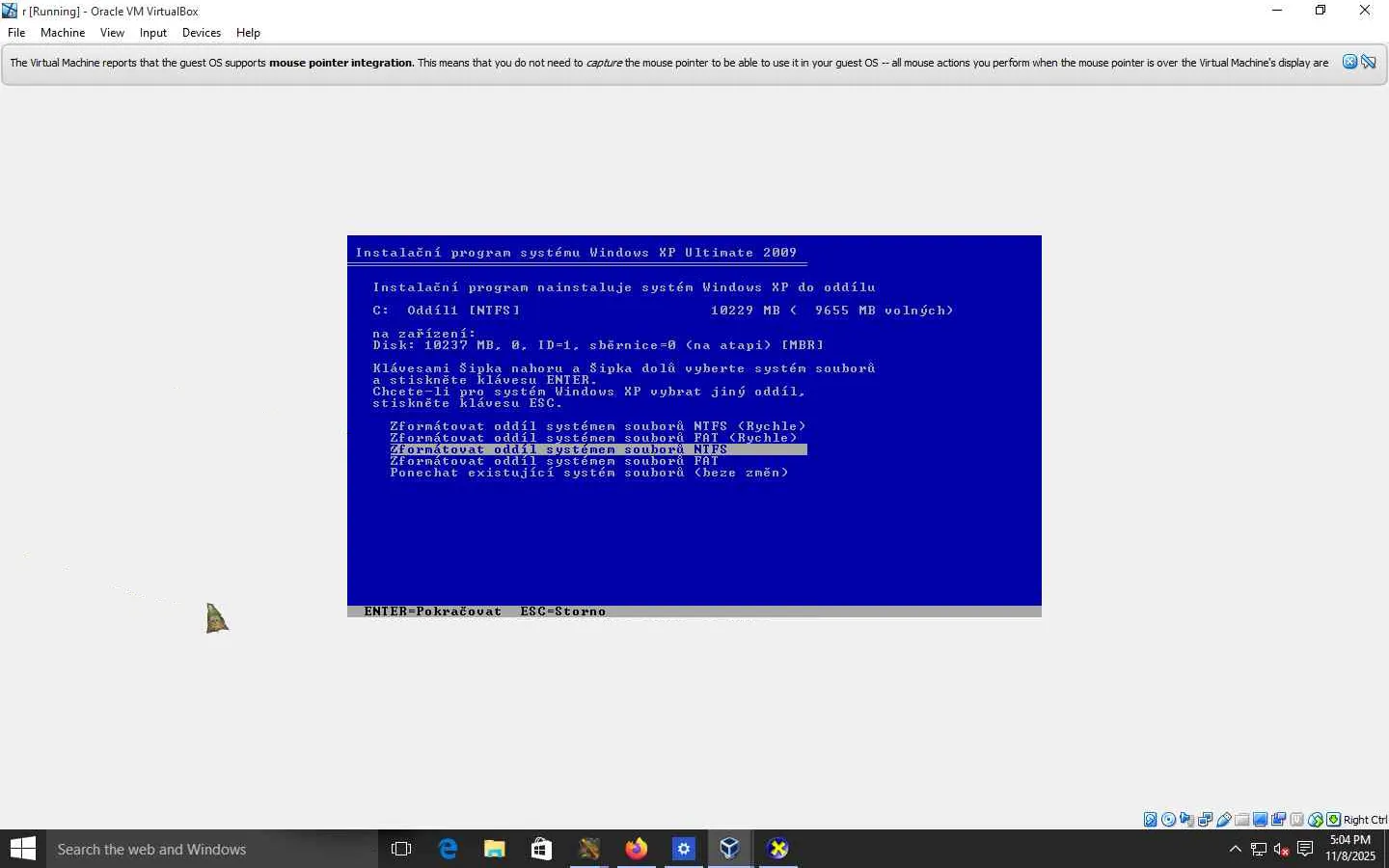Click the mouse integration indicator
The width and height of the screenshot is (1389, 868).
click(x=1316, y=820)
